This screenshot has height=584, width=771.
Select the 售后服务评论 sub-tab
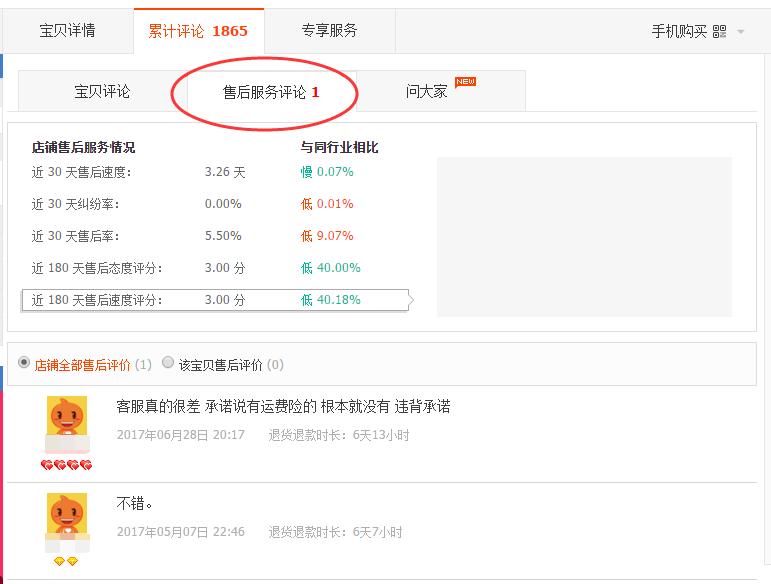[x=271, y=92]
